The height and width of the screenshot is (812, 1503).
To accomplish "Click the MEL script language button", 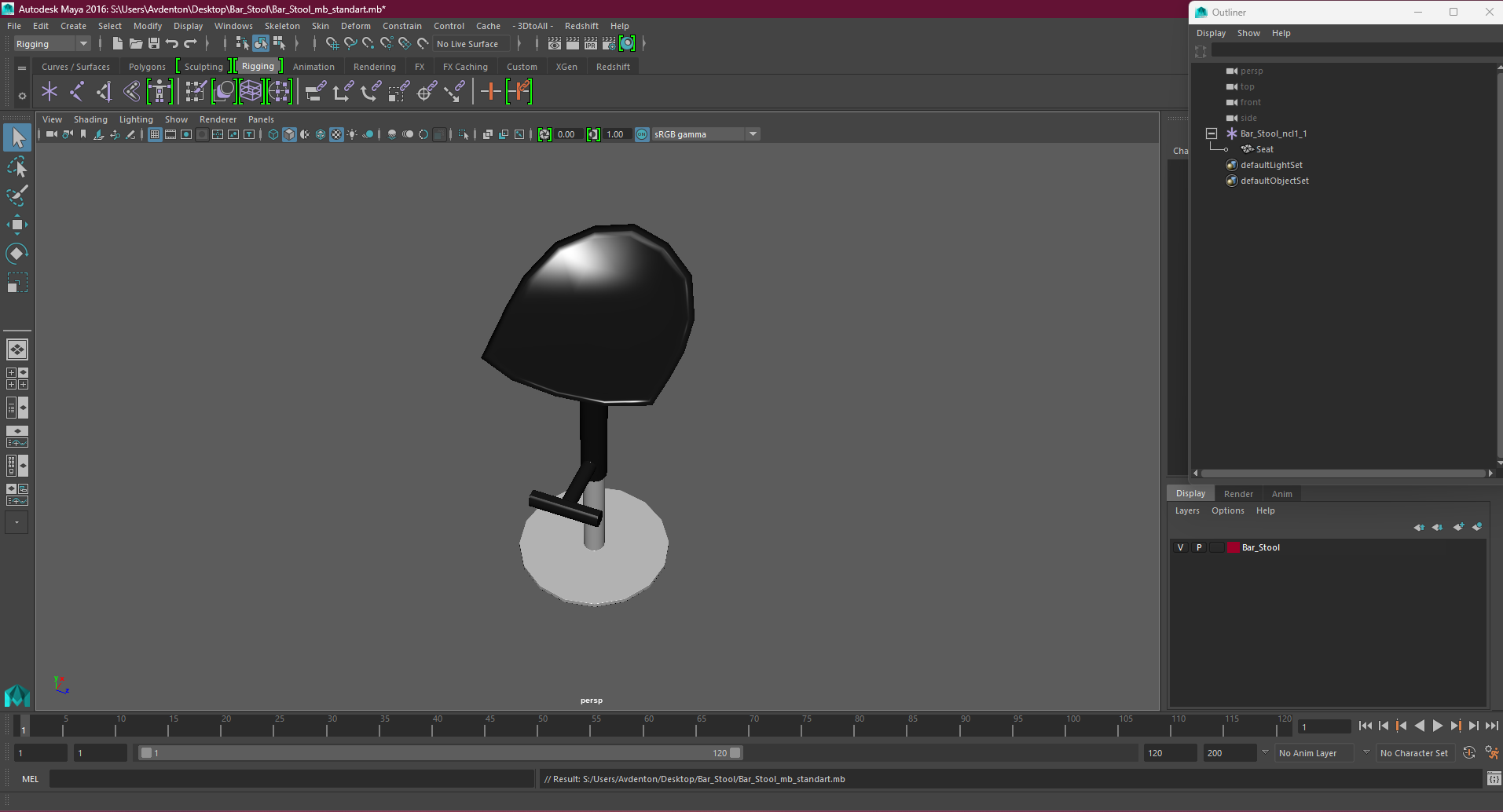I will pos(30,779).
